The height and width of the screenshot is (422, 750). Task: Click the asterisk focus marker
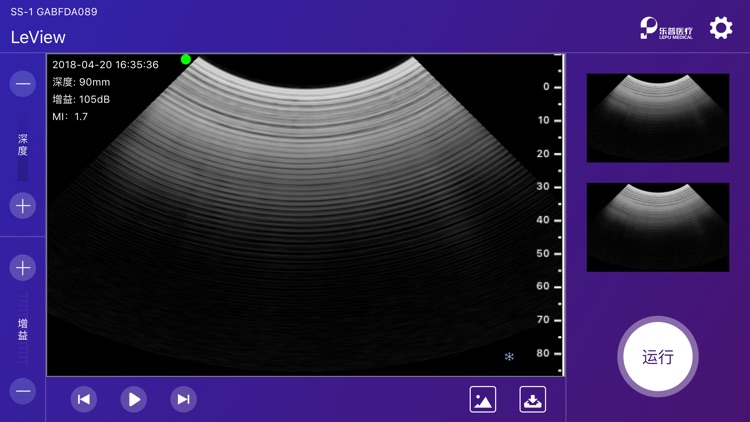coord(509,356)
